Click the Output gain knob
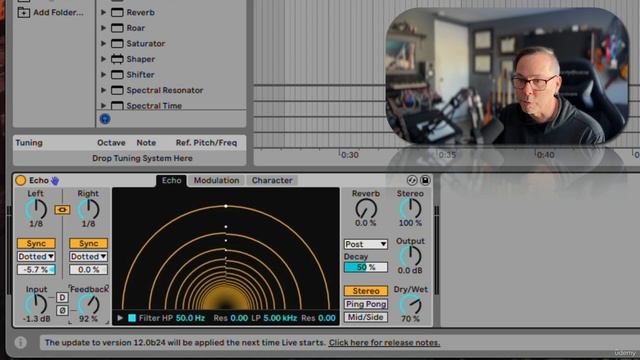The image size is (640, 360). (410, 256)
